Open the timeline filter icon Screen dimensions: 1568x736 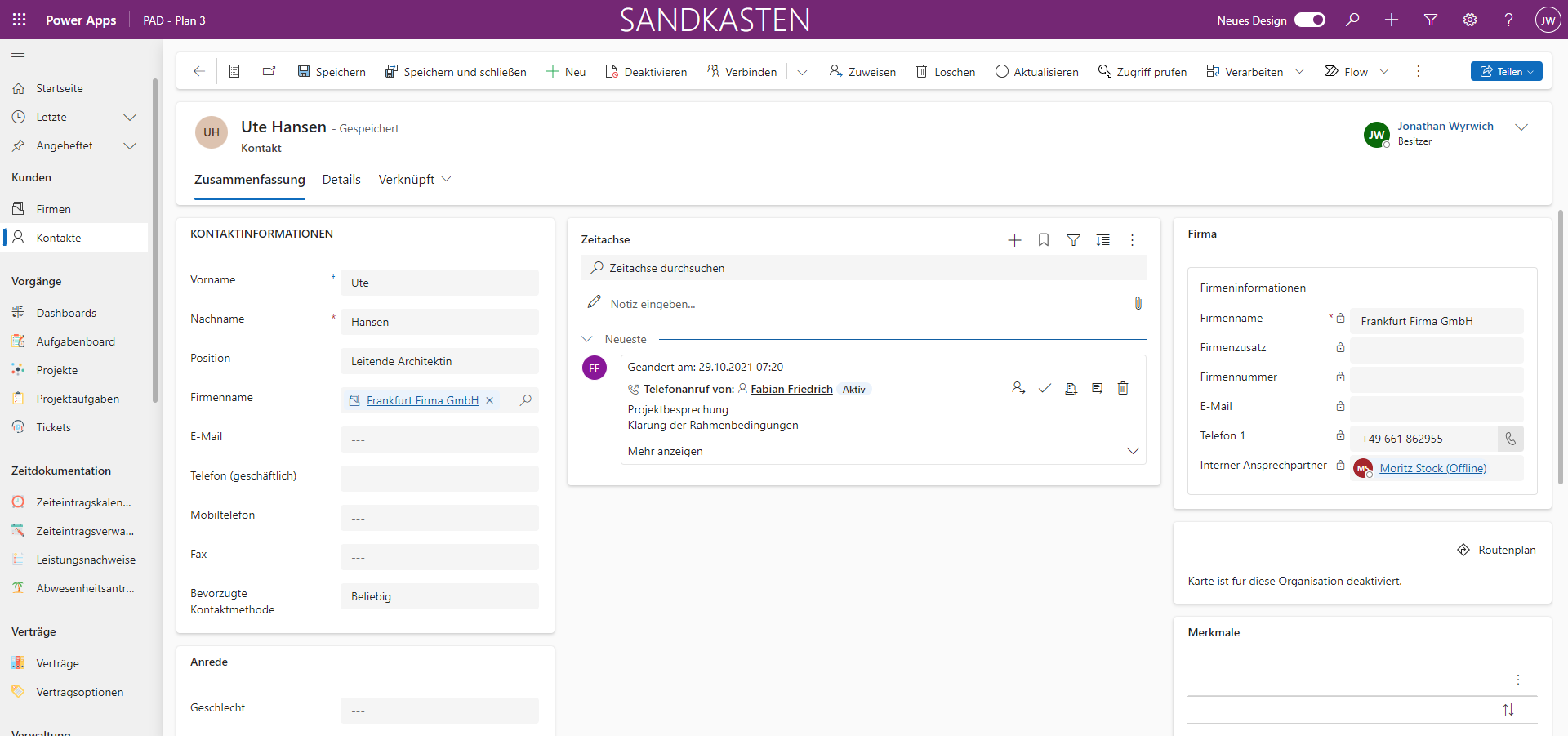coord(1073,240)
